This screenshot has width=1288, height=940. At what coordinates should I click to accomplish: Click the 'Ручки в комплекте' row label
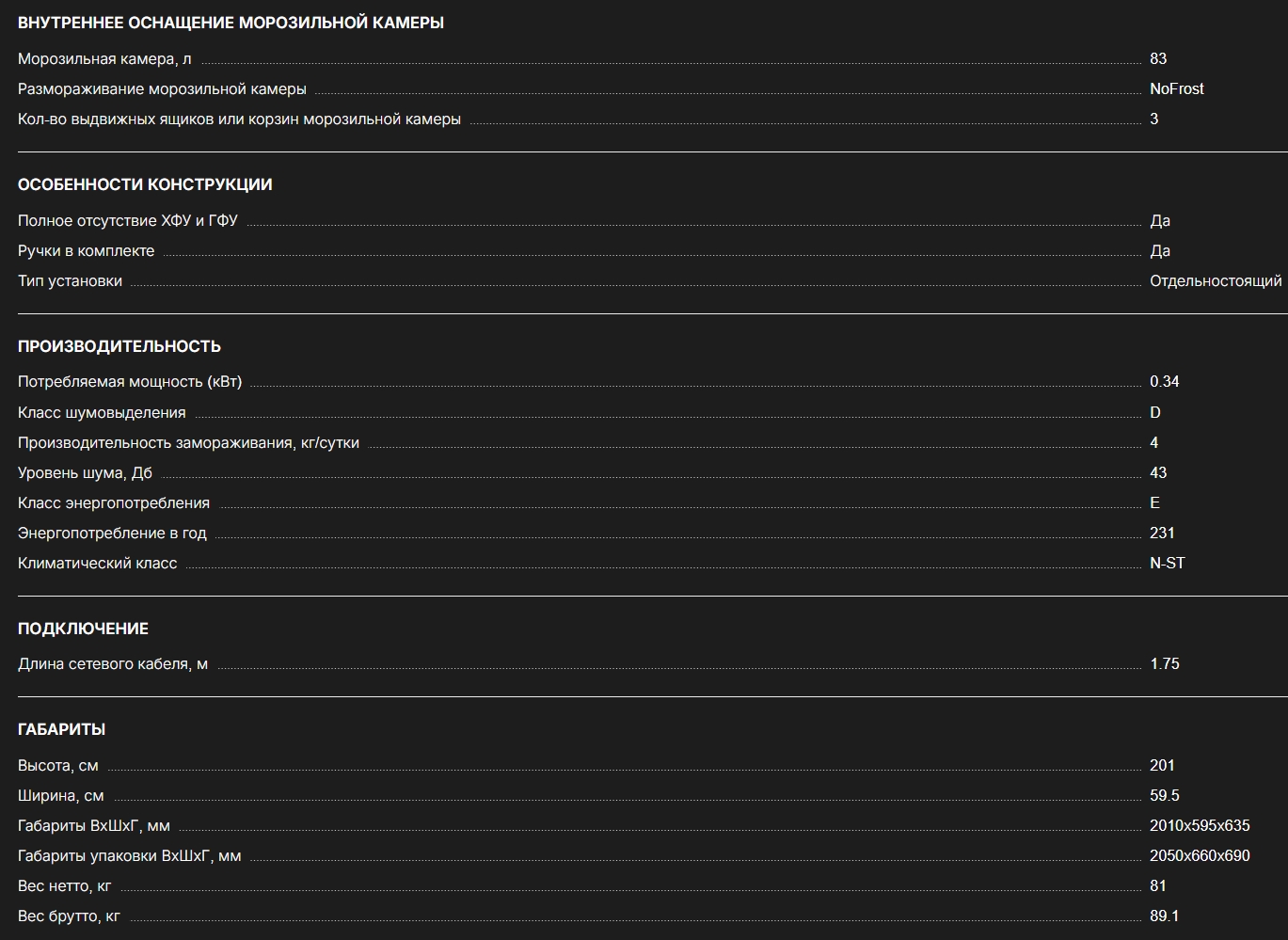(x=86, y=250)
